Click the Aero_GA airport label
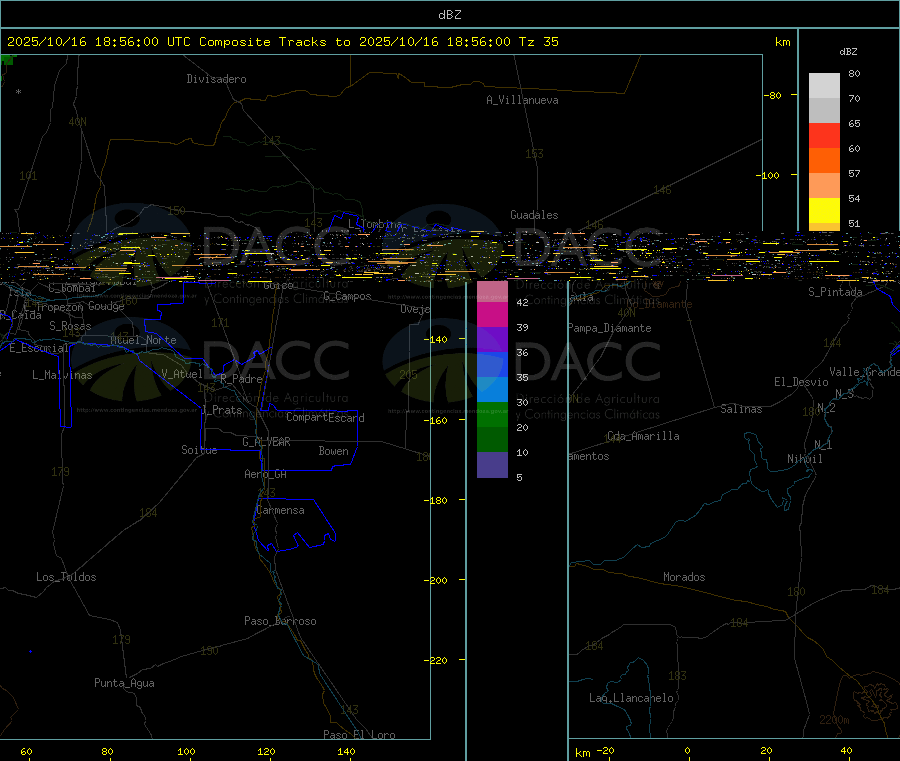The image size is (900, 761). tap(265, 474)
